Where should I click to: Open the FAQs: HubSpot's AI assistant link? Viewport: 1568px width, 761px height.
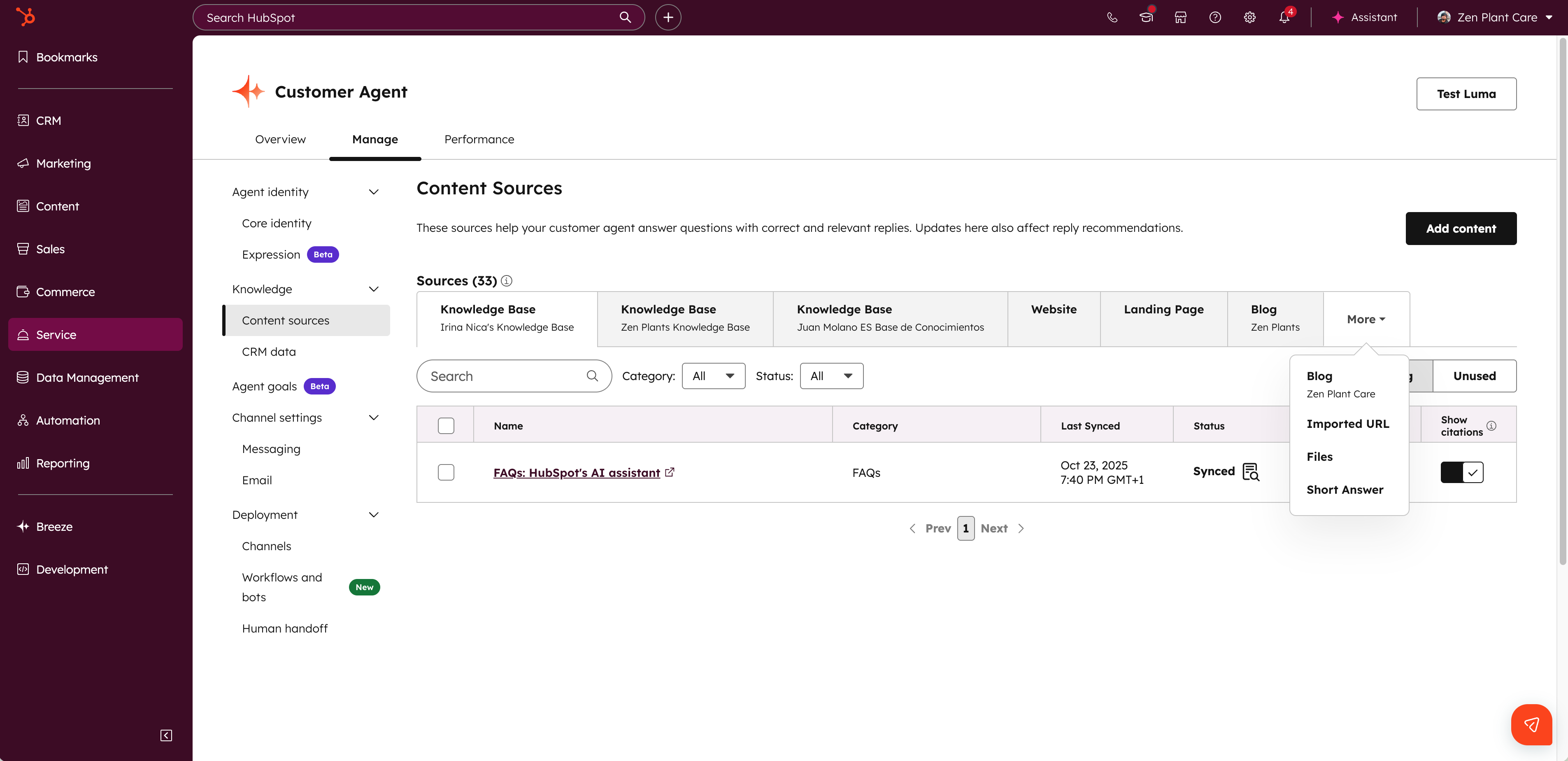[577, 473]
